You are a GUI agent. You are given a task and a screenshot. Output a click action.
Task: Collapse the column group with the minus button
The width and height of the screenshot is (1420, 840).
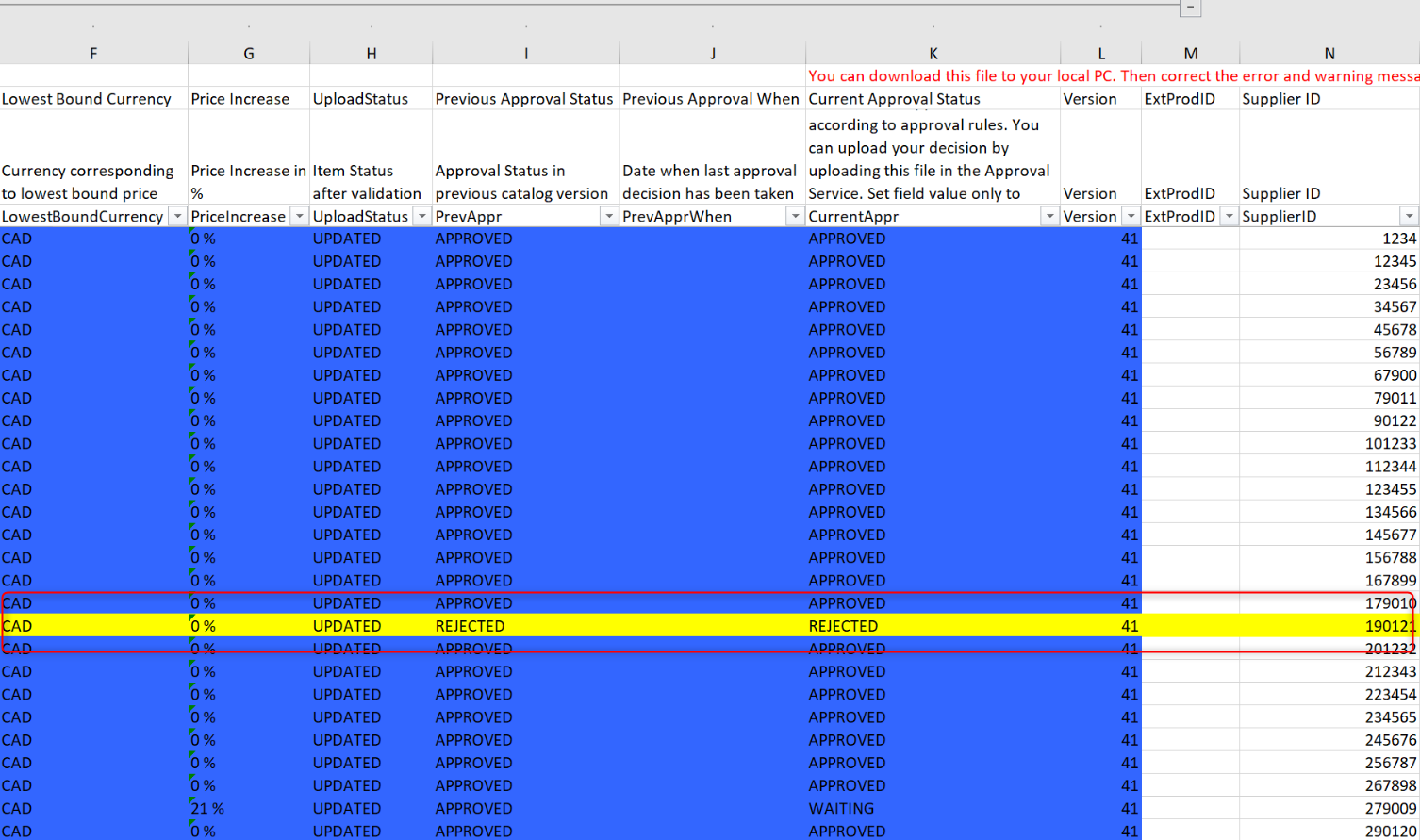1190,8
